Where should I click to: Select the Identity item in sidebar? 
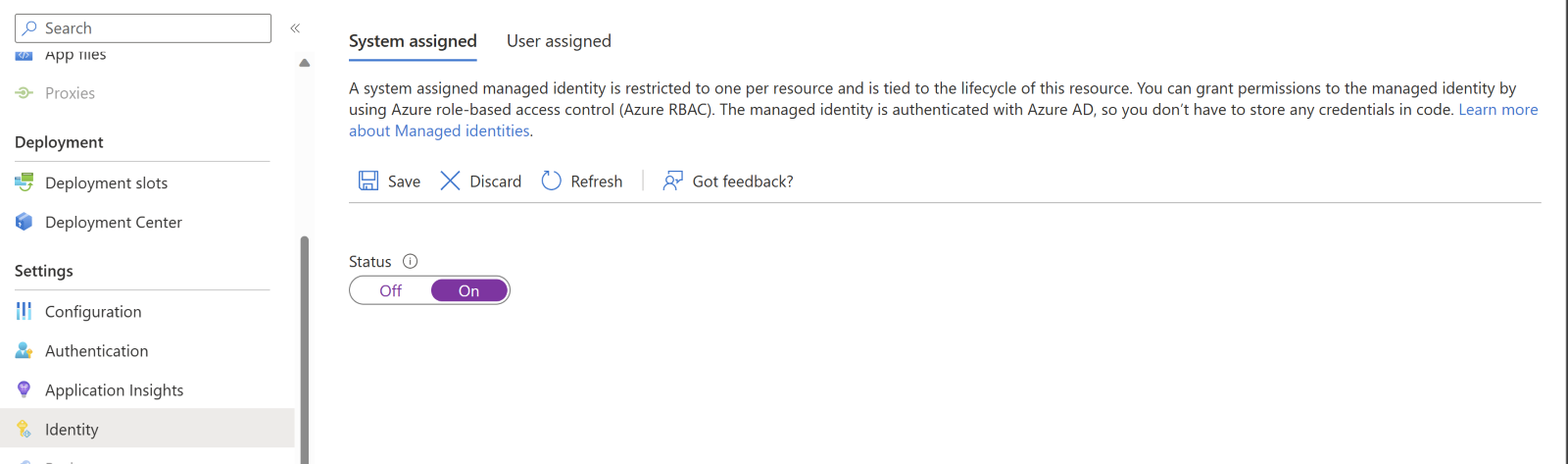72,430
